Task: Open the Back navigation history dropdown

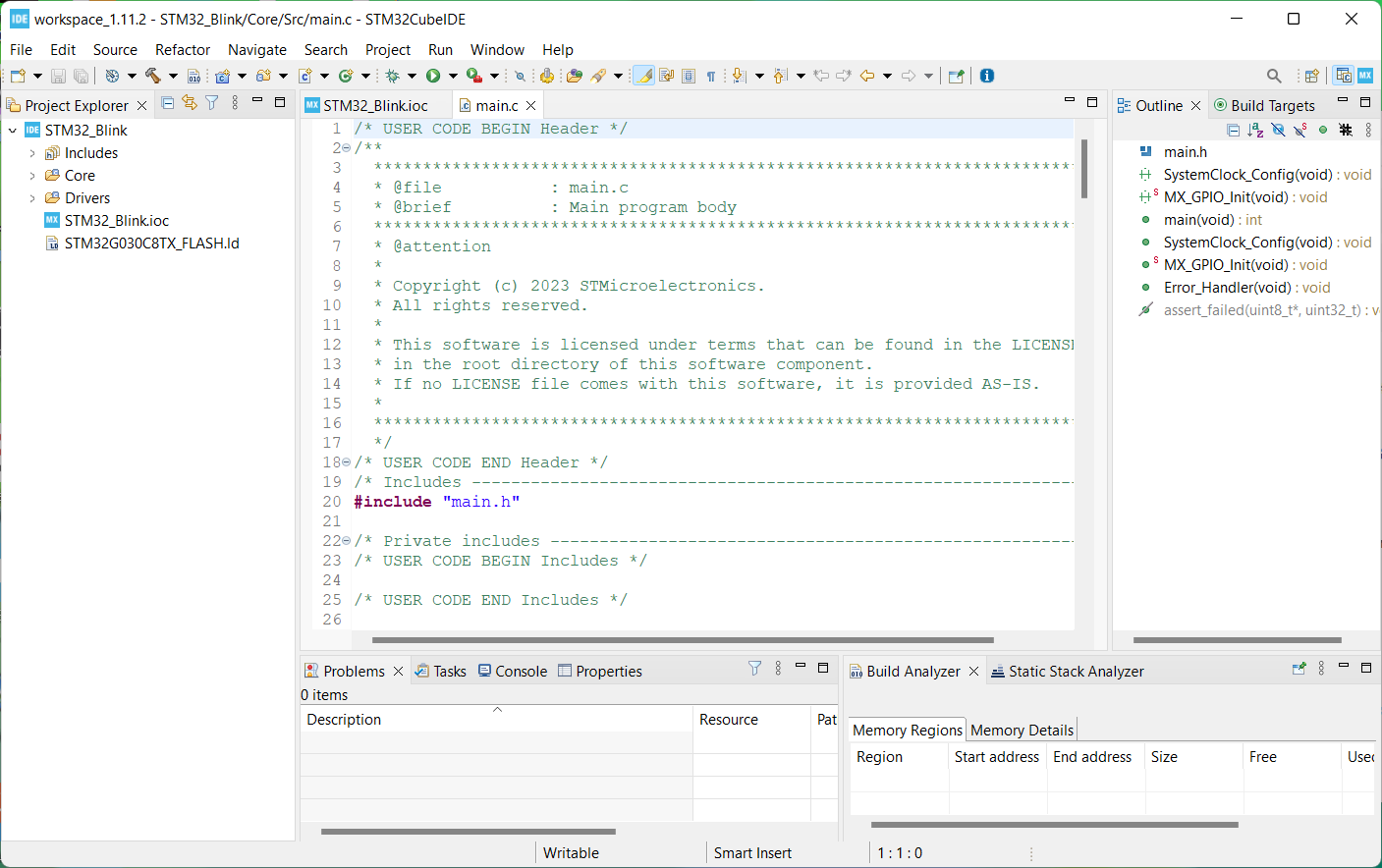Action: click(x=887, y=76)
